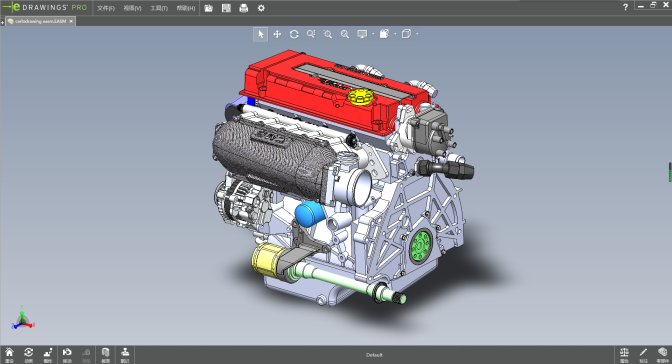Start the Animate playback tool
The height and width of the screenshot is (364, 672).
tap(29, 355)
